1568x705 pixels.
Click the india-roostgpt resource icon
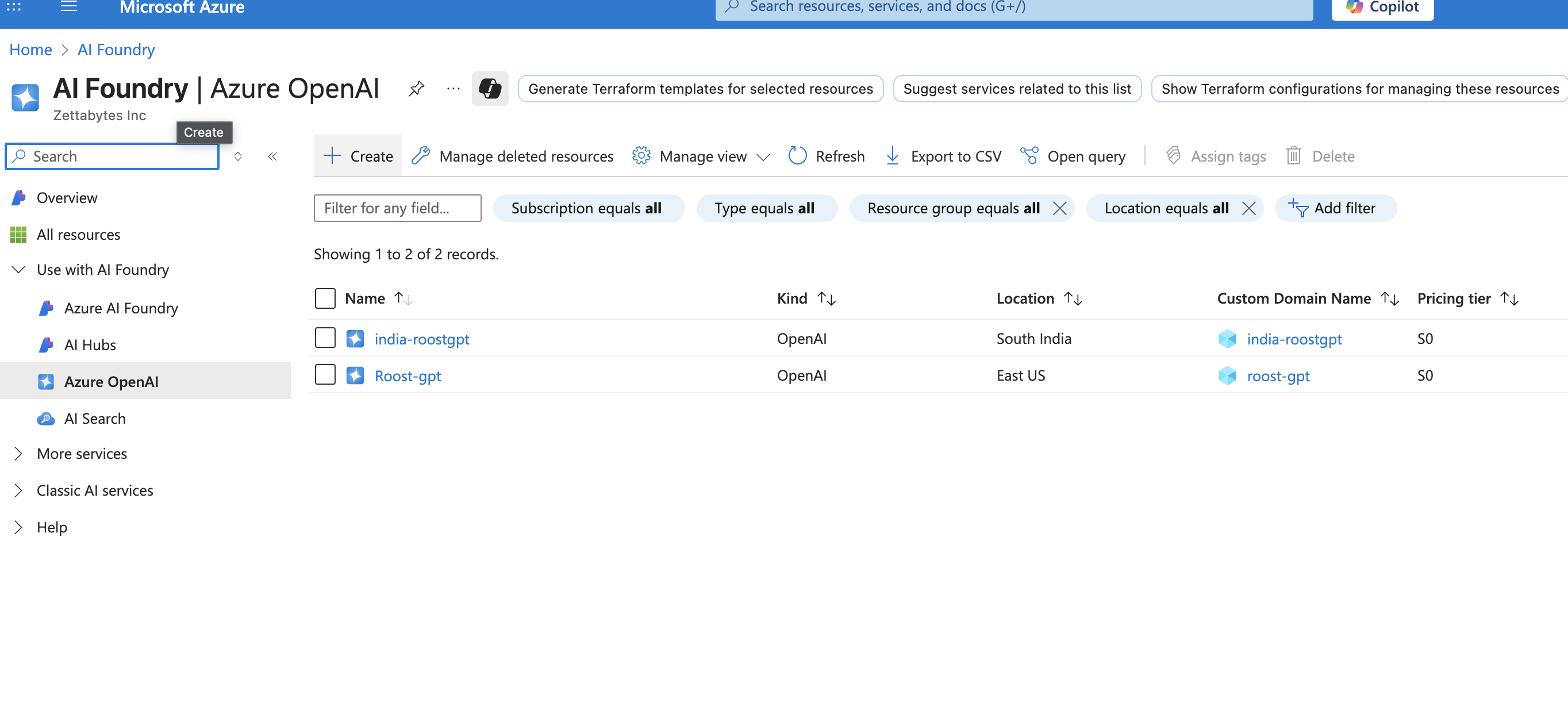point(355,339)
